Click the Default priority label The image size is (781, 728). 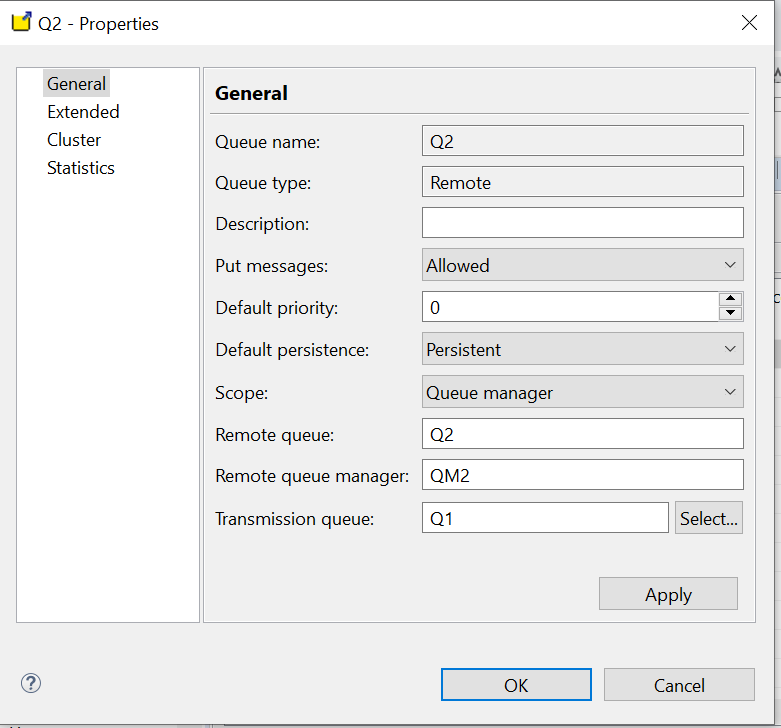pyautogui.click(x=276, y=308)
